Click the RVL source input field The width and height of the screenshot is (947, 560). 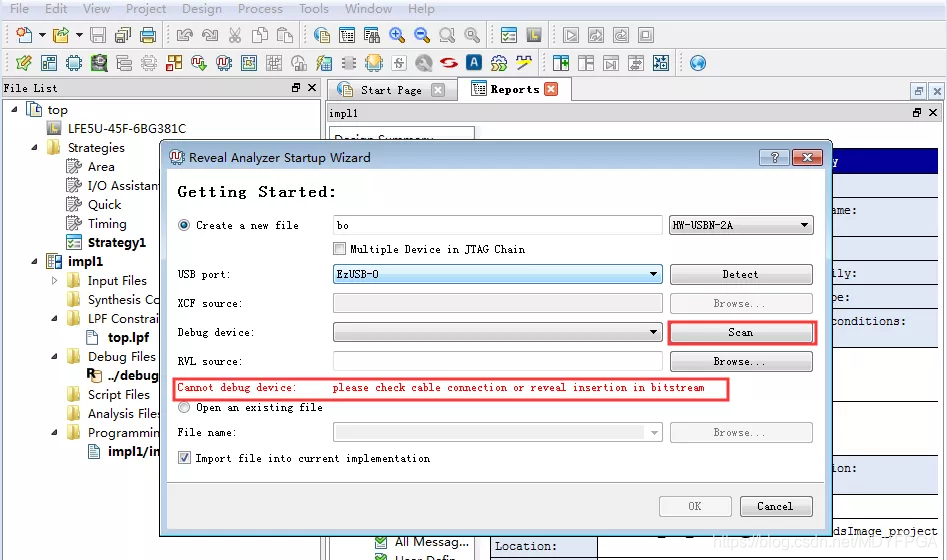coord(497,361)
